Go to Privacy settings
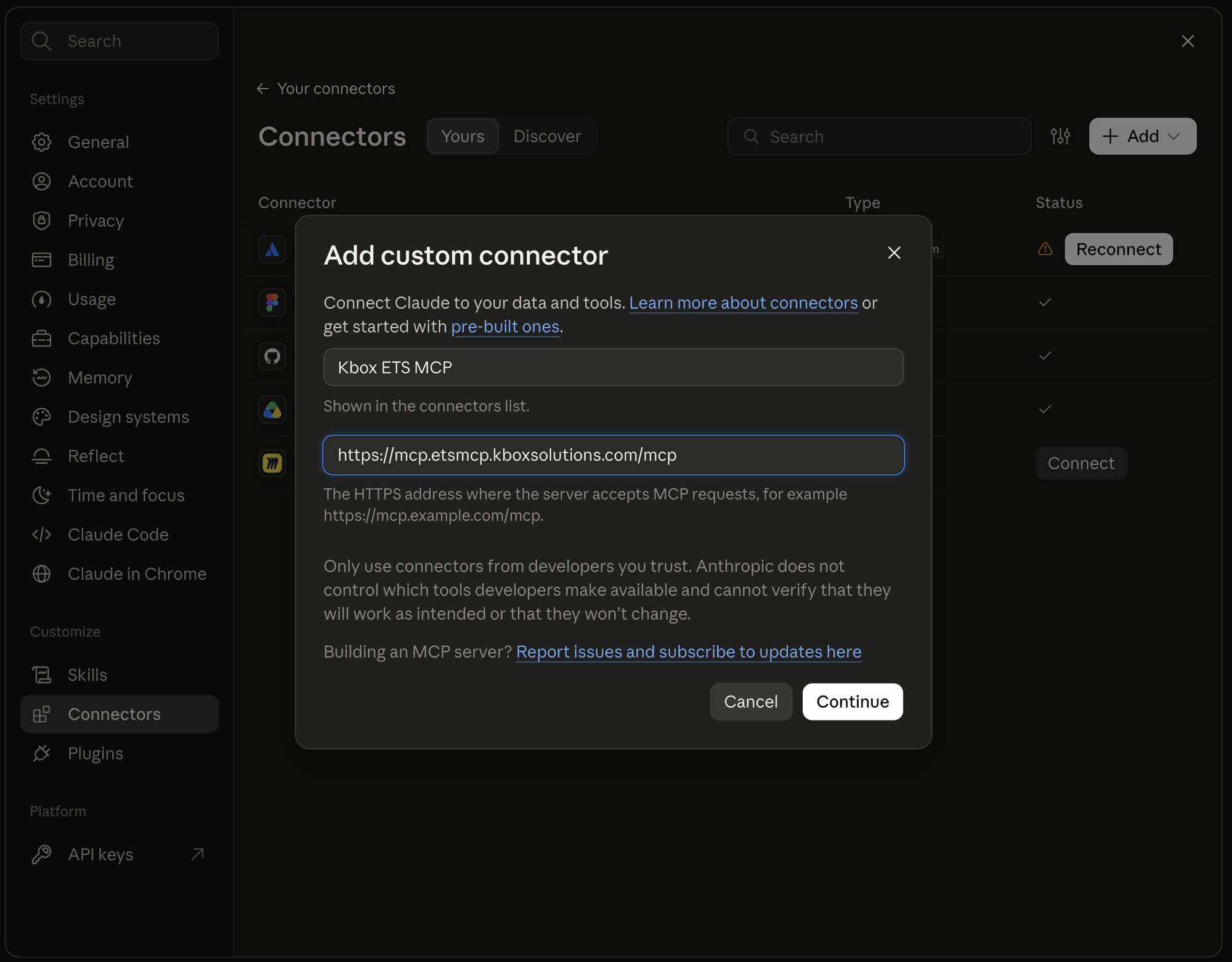The image size is (1232, 962). tap(119, 220)
